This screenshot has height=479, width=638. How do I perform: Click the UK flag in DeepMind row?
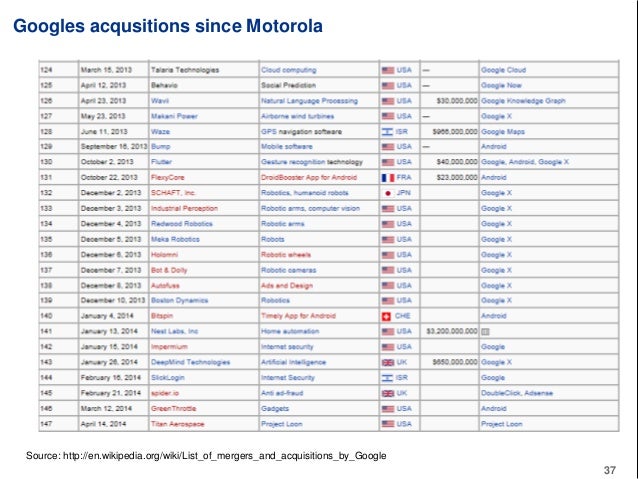coord(388,363)
